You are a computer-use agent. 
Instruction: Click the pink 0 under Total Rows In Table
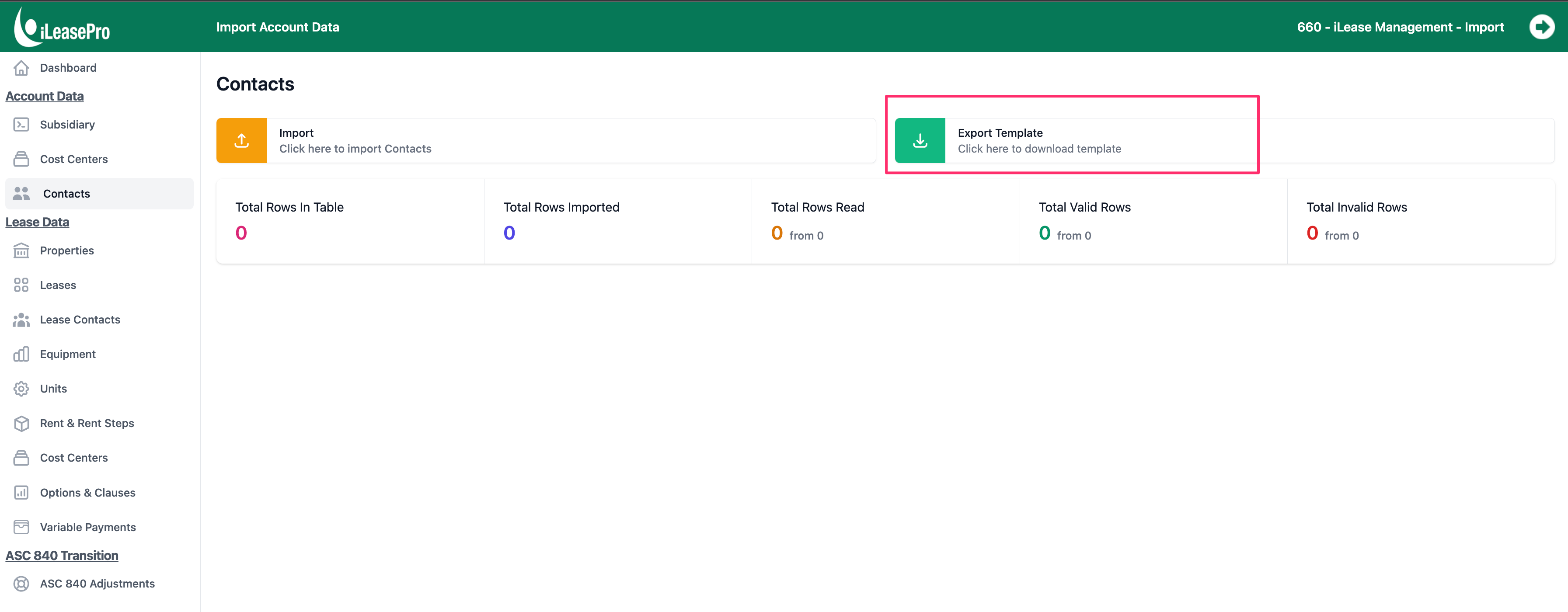coord(242,233)
